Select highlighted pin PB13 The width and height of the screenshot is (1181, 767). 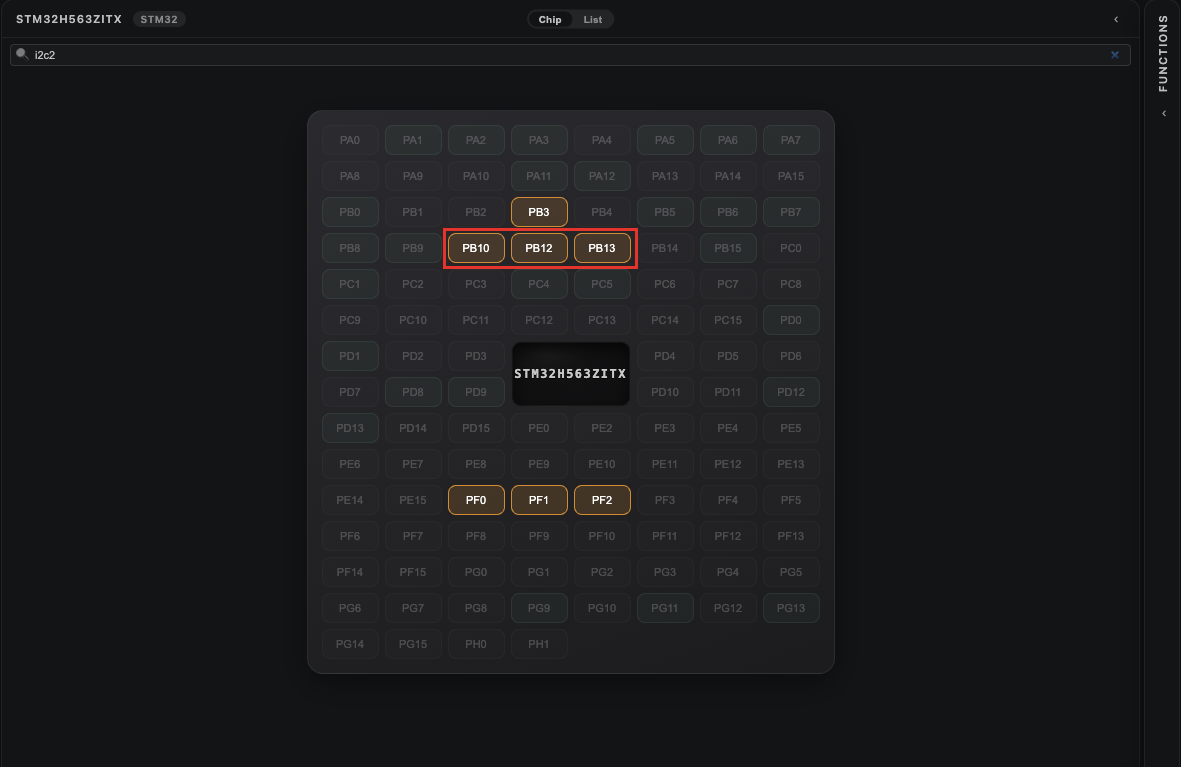click(602, 249)
